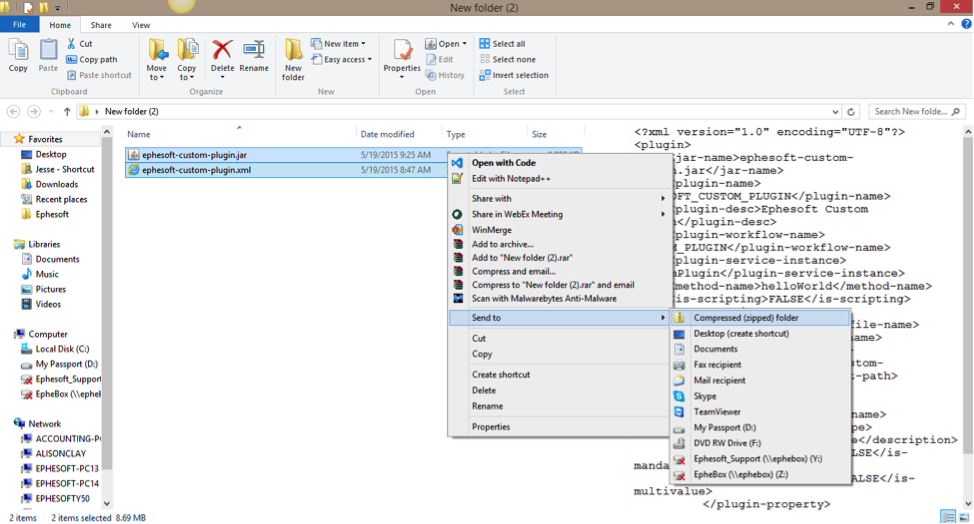Click the Paste clipboard icon
This screenshot has height=524, width=974.
(48, 51)
